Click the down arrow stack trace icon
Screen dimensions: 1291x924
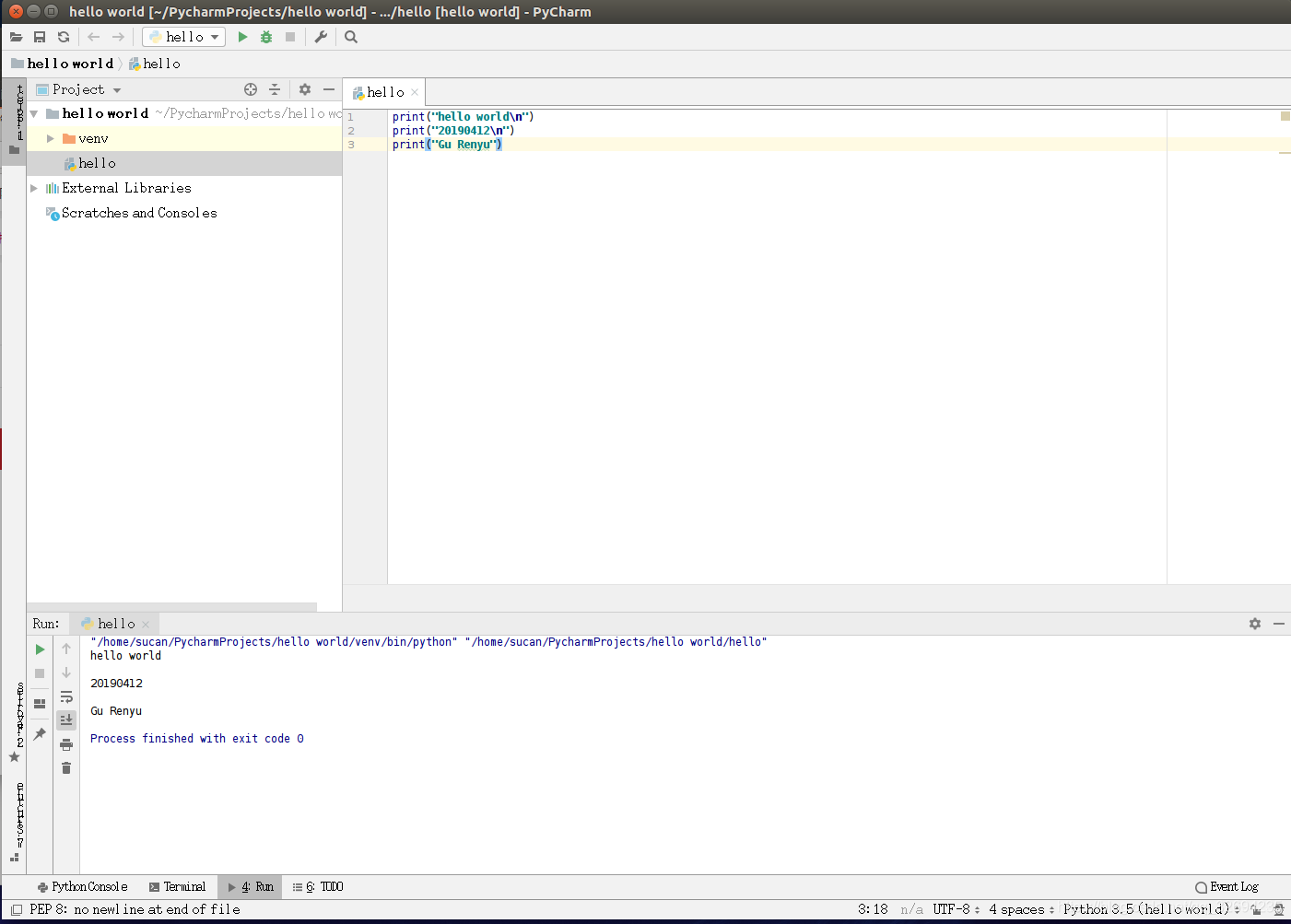click(66, 673)
